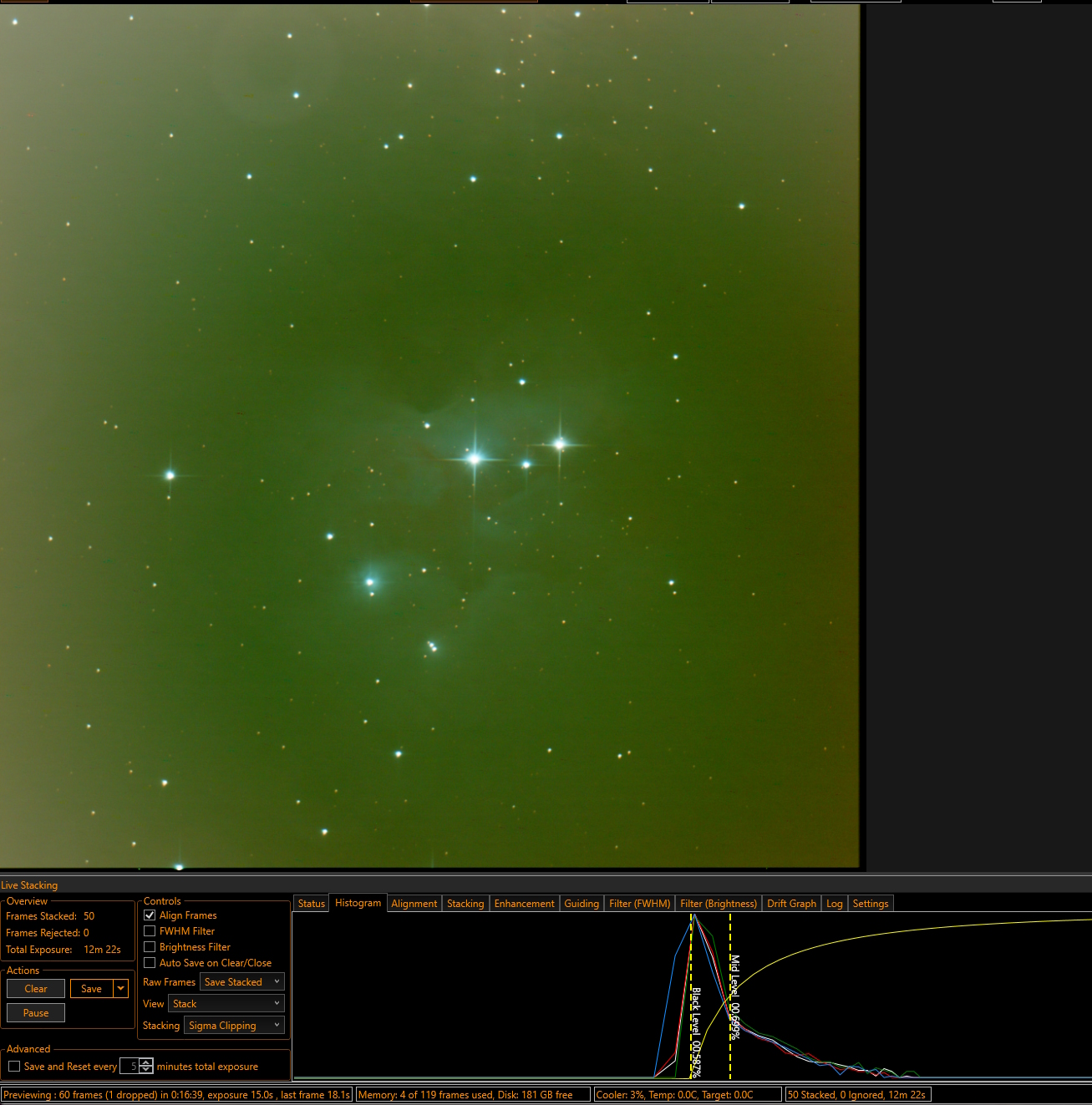The height and width of the screenshot is (1105, 1092).
Task: Open the Filter (FWHM) tab
Action: [x=640, y=904]
